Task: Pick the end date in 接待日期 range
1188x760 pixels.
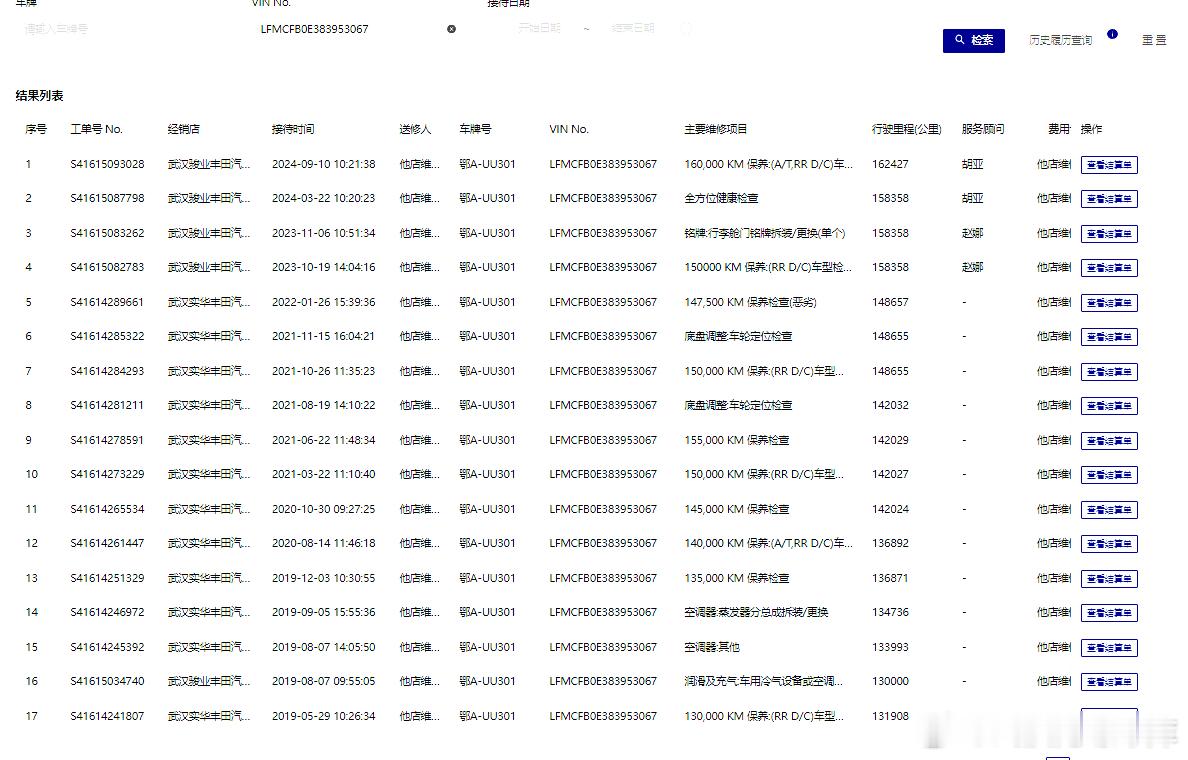Action: pyautogui.click(x=633, y=28)
